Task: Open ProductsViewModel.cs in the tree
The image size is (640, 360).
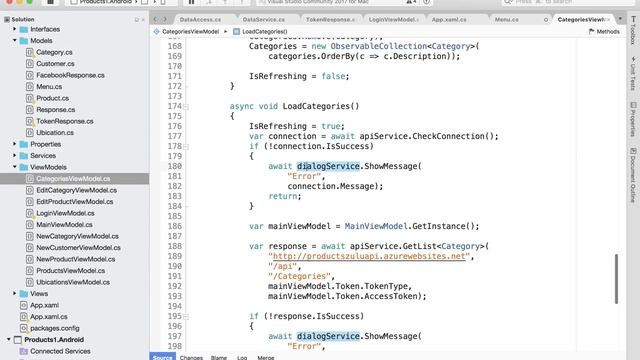Action: (71, 271)
